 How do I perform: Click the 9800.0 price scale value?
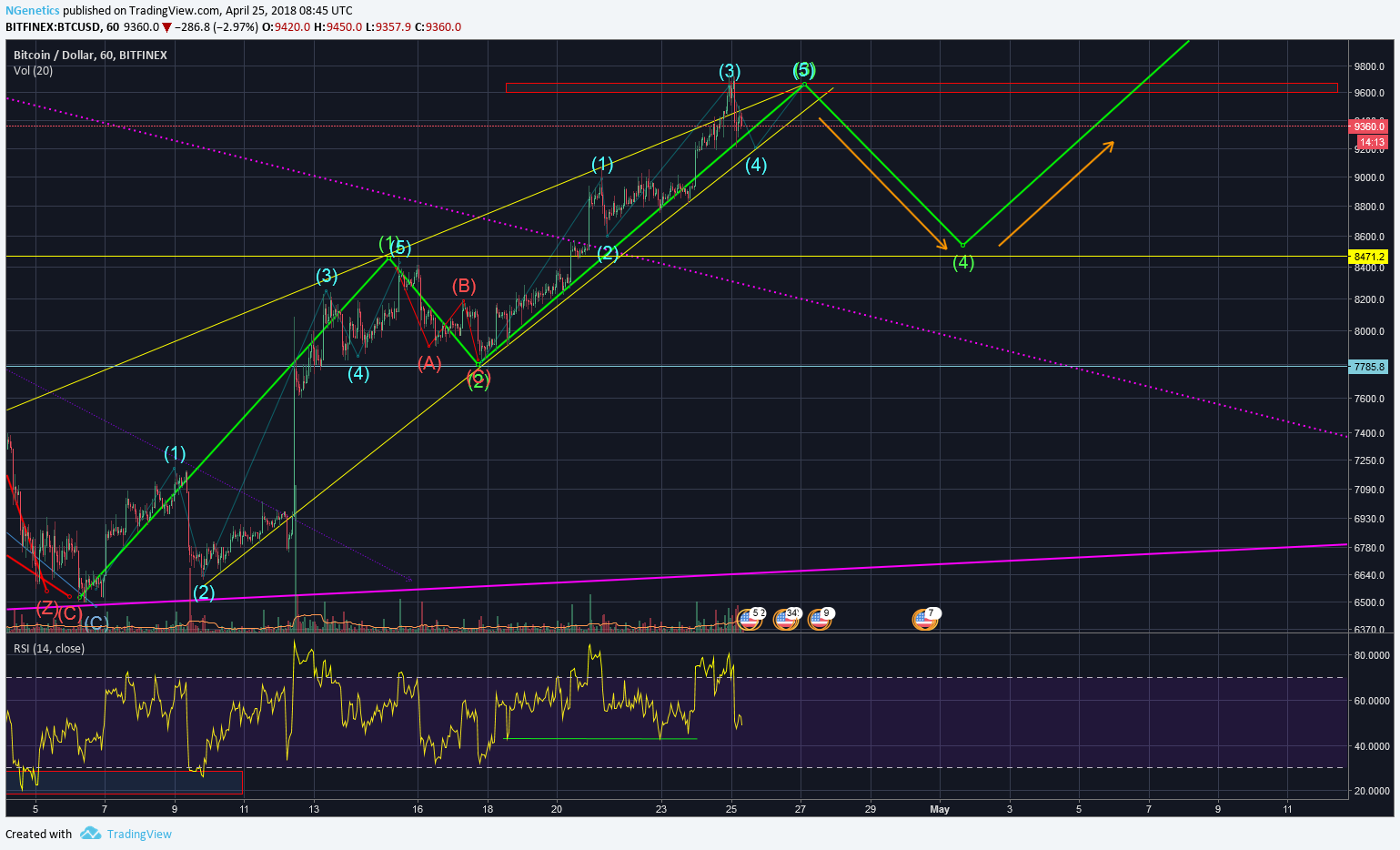[x=1369, y=67]
